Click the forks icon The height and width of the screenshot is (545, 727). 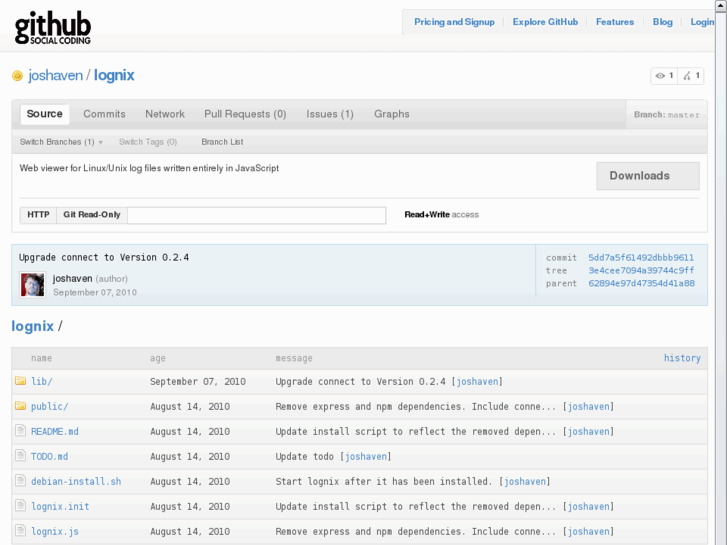[x=687, y=76]
